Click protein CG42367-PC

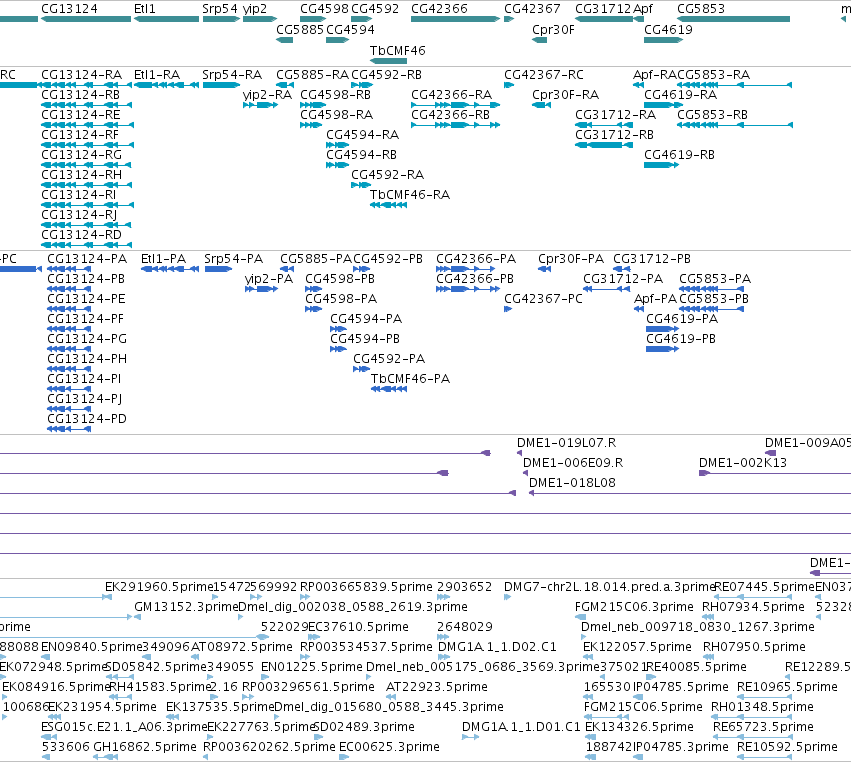click(543, 299)
